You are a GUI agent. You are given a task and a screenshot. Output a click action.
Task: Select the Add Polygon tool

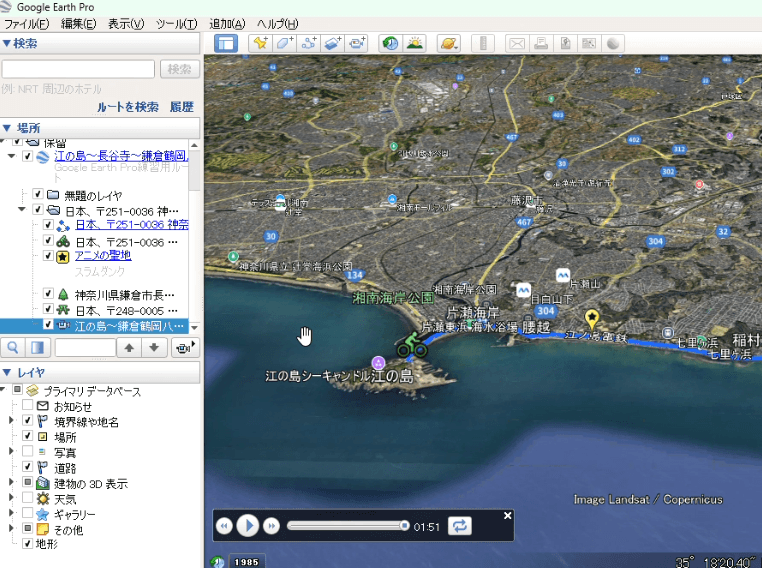coord(285,43)
